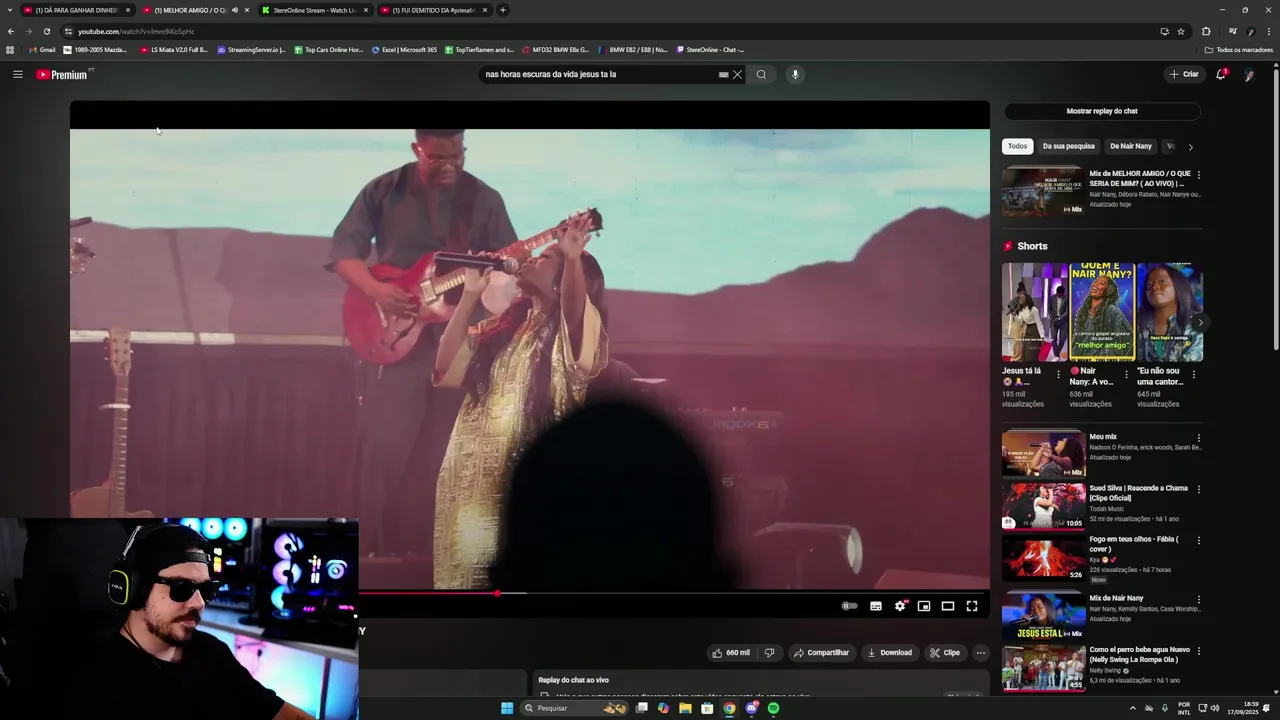
Task: Enable miniplayer mode
Action: 924,606
